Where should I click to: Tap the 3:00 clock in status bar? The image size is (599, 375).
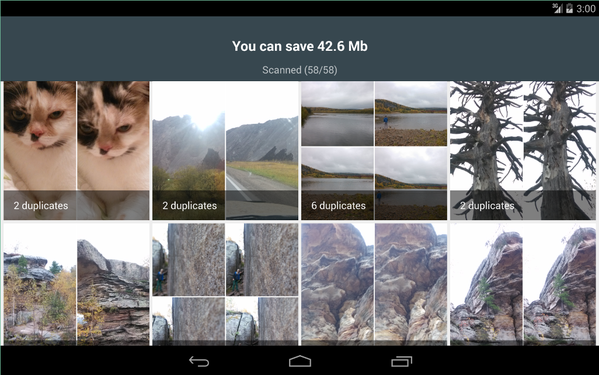pyautogui.click(x=586, y=8)
